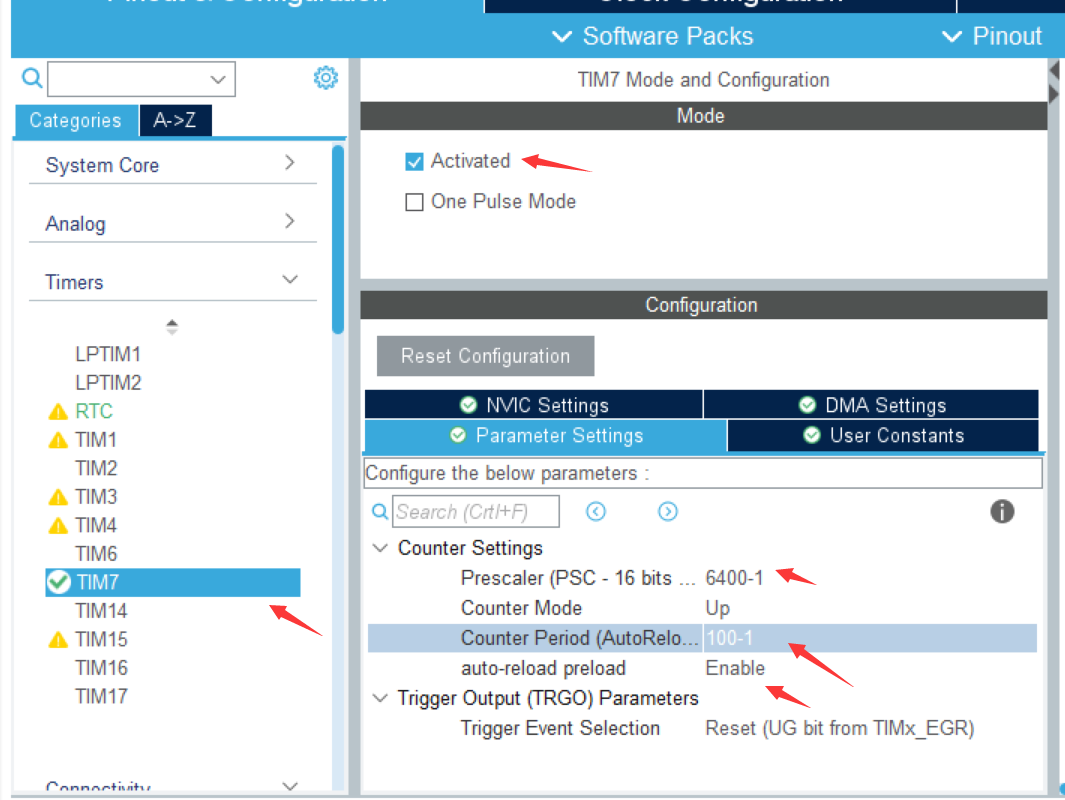Click the parameter search magnifier icon
The width and height of the screenshot is (1065, 800).
(380, 511)
